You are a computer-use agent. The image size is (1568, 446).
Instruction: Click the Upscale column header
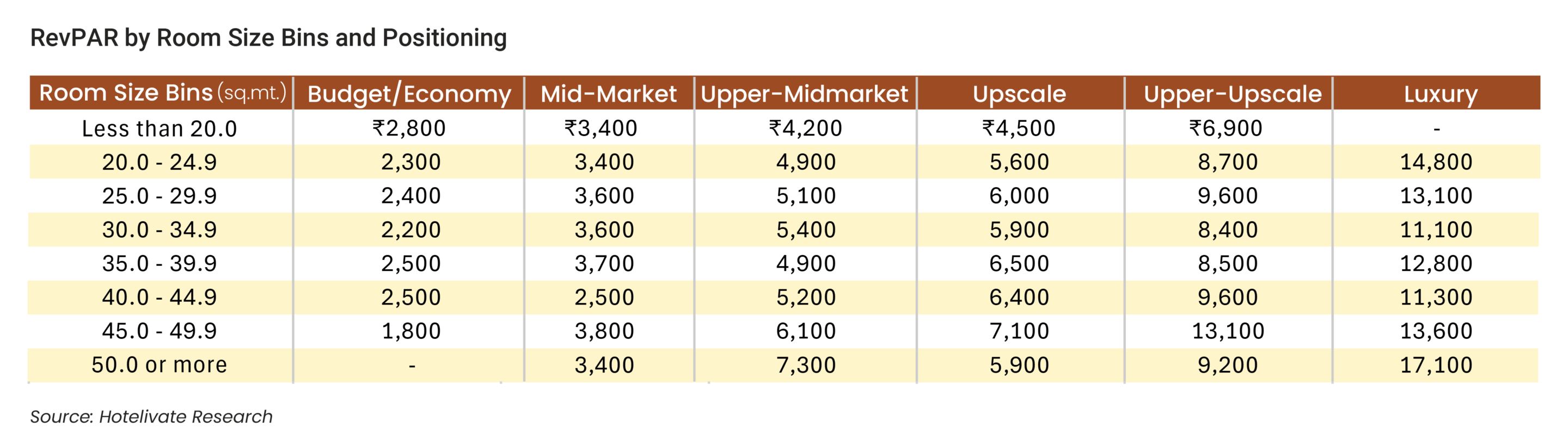point(1020,94)
